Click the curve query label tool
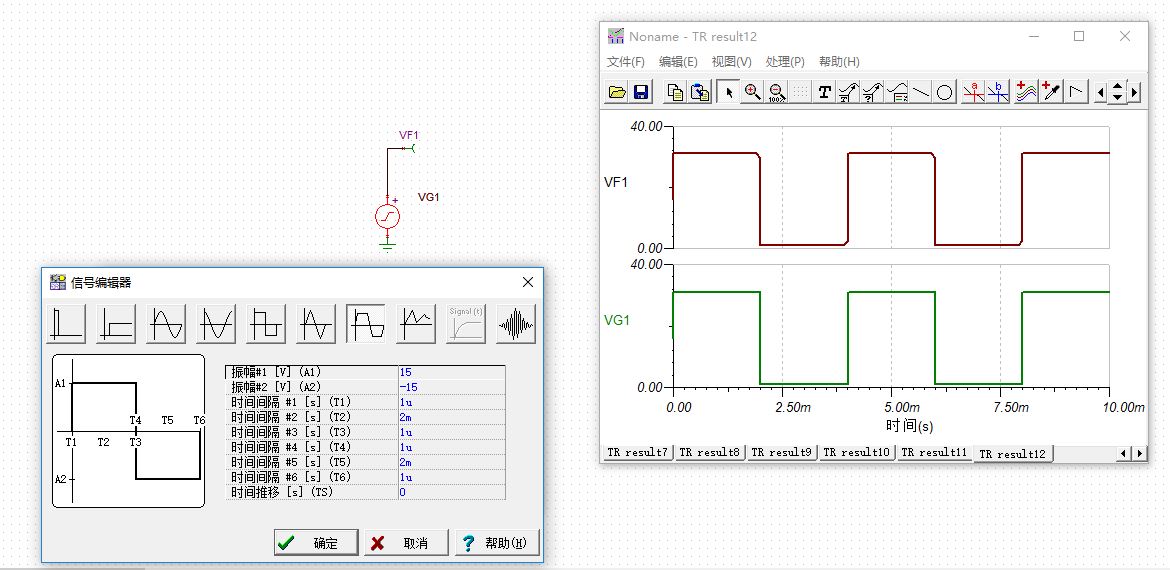The height and width of the screenshot is (570, 1170). click(872, 92)
